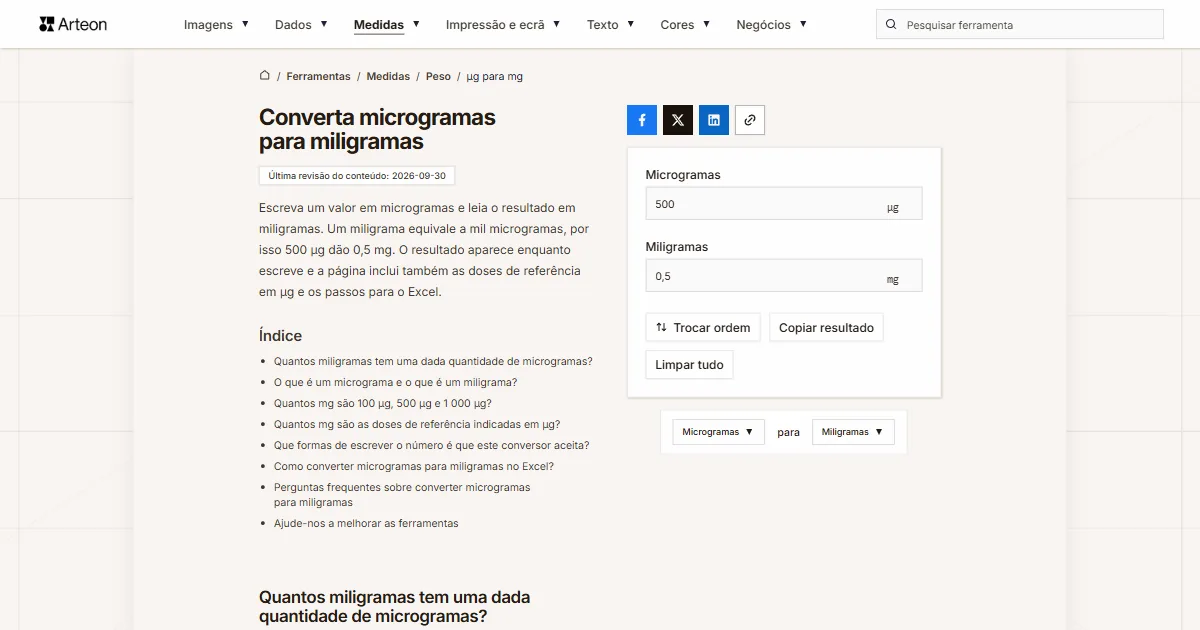Go to Medidas breadcrumb link
The width and height of the screenshot is (1200, 630).
[388, 76]
